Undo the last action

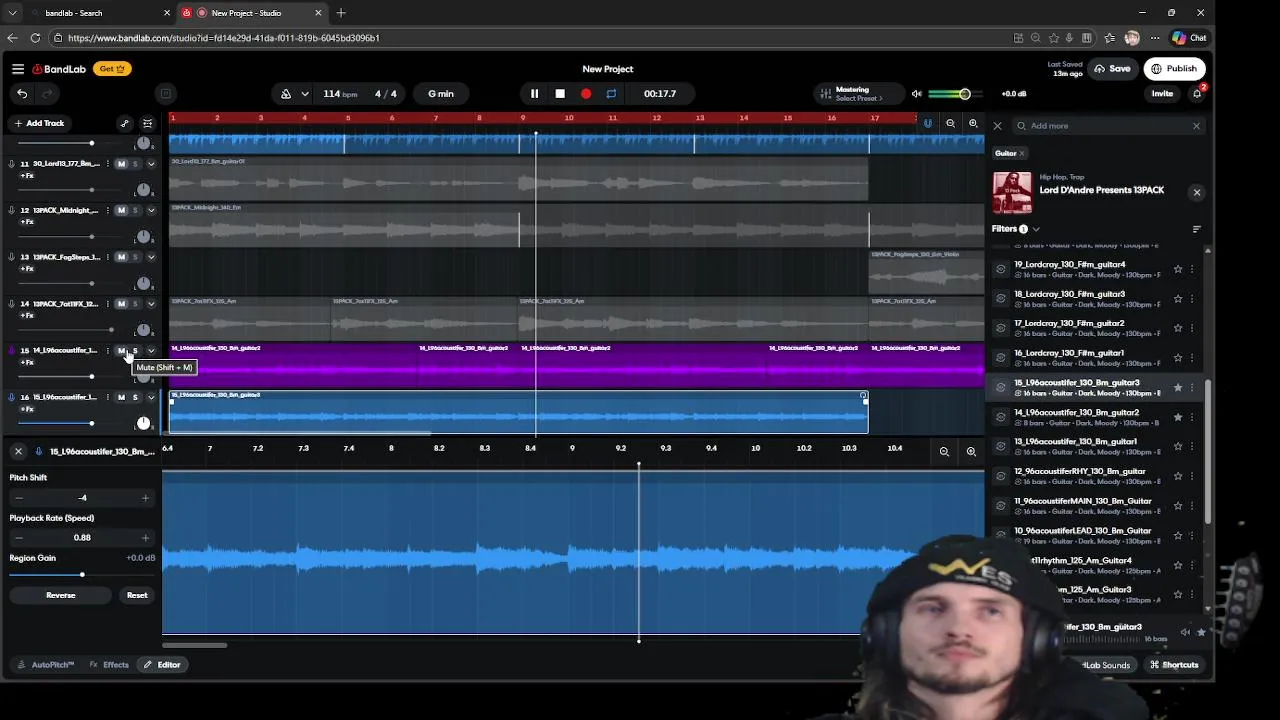[22, 94]
